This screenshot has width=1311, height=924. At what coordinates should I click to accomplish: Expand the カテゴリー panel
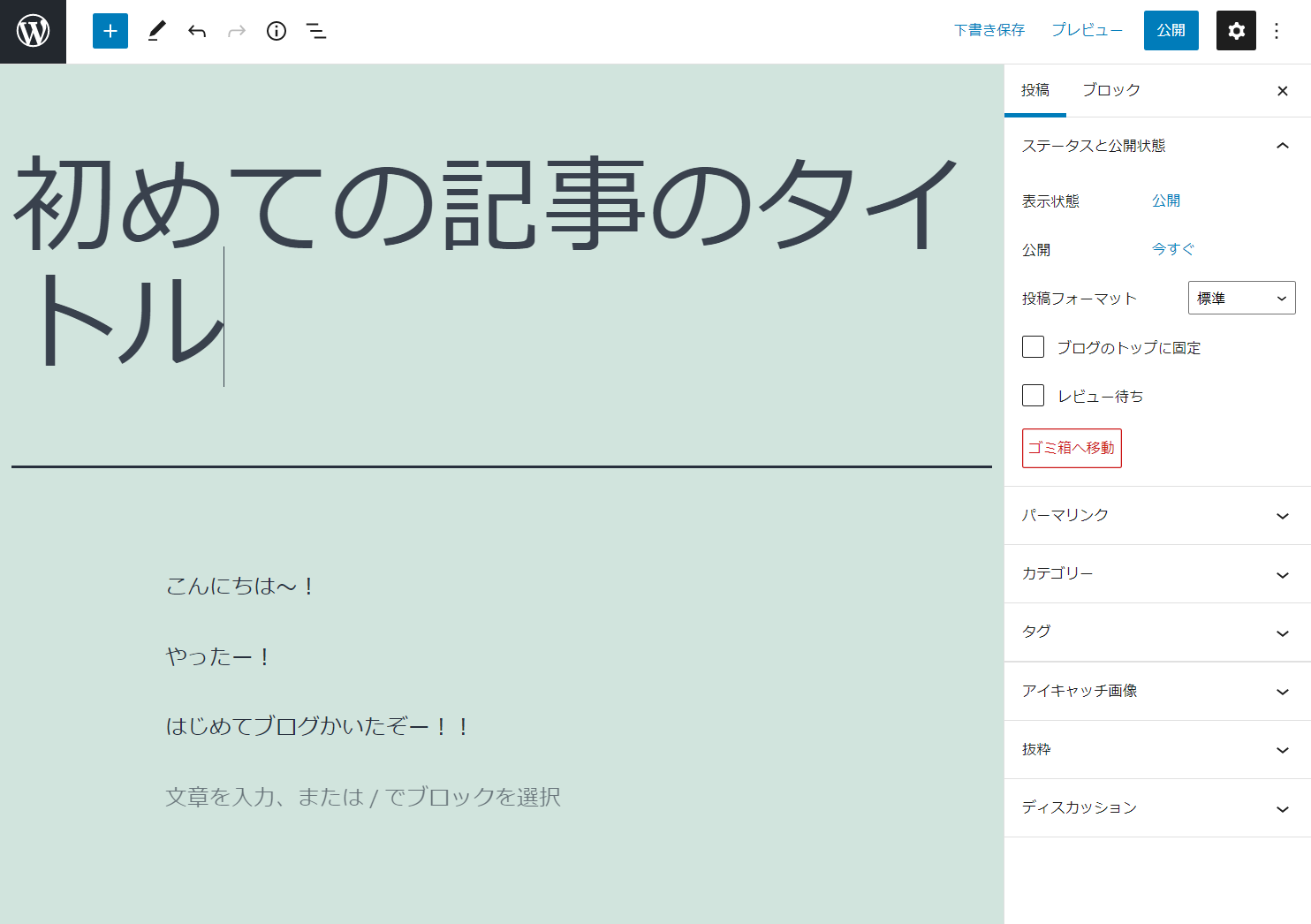tap(1157, 574)
